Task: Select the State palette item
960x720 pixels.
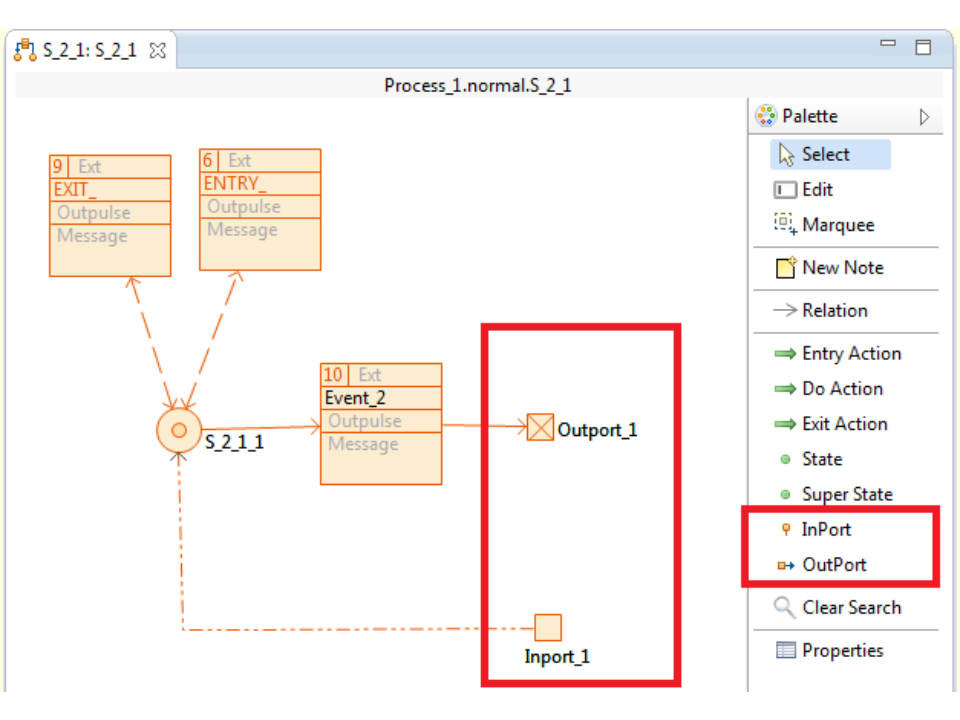Action: (821, 459)
